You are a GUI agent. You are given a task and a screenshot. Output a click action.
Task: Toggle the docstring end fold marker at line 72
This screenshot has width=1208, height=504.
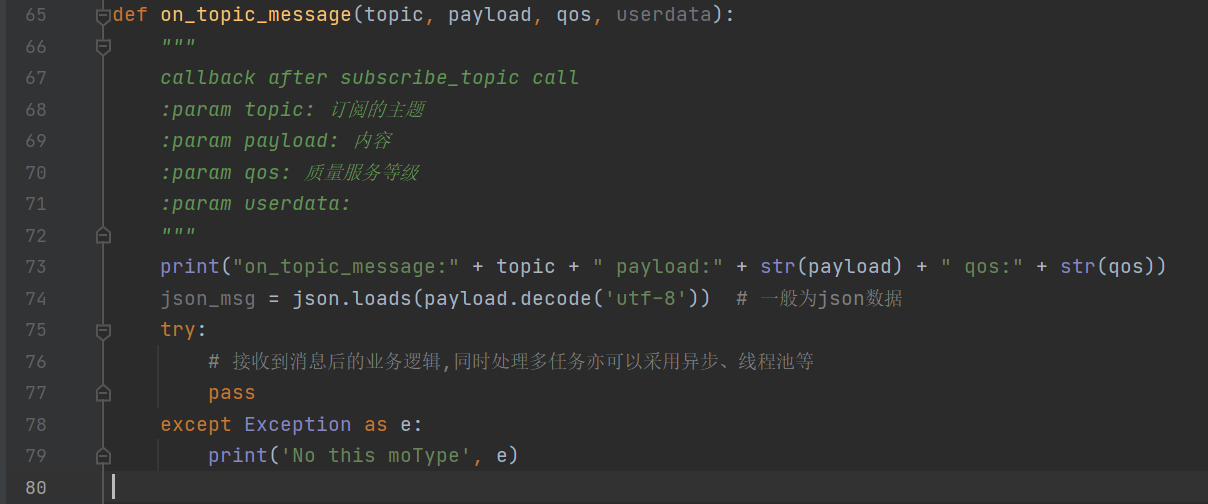coord(102,235)
